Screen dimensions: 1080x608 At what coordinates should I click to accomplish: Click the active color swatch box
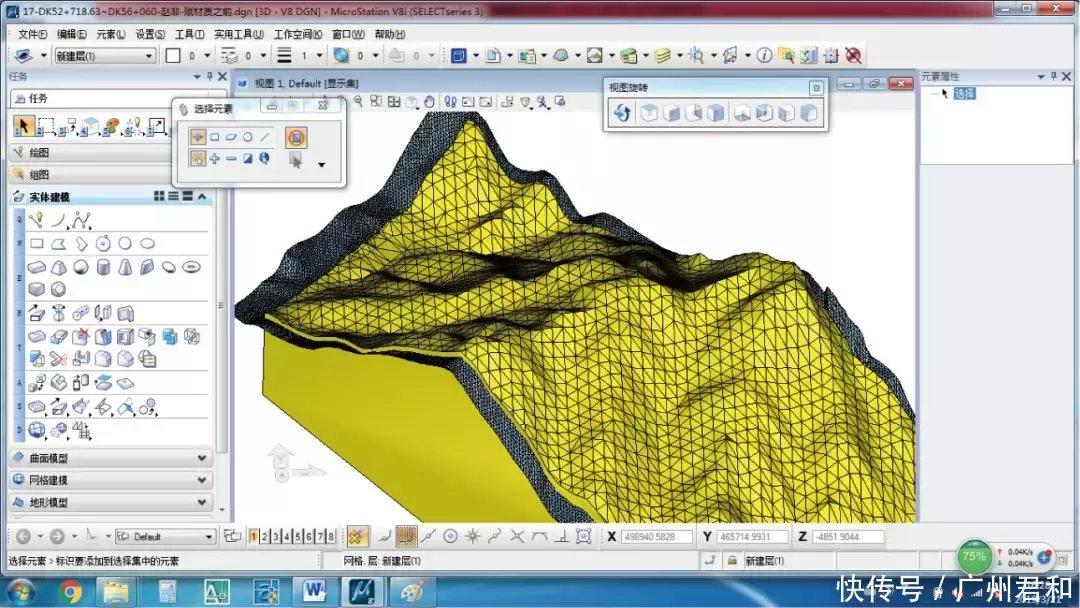pyautogui.click(x=173, y=56)
